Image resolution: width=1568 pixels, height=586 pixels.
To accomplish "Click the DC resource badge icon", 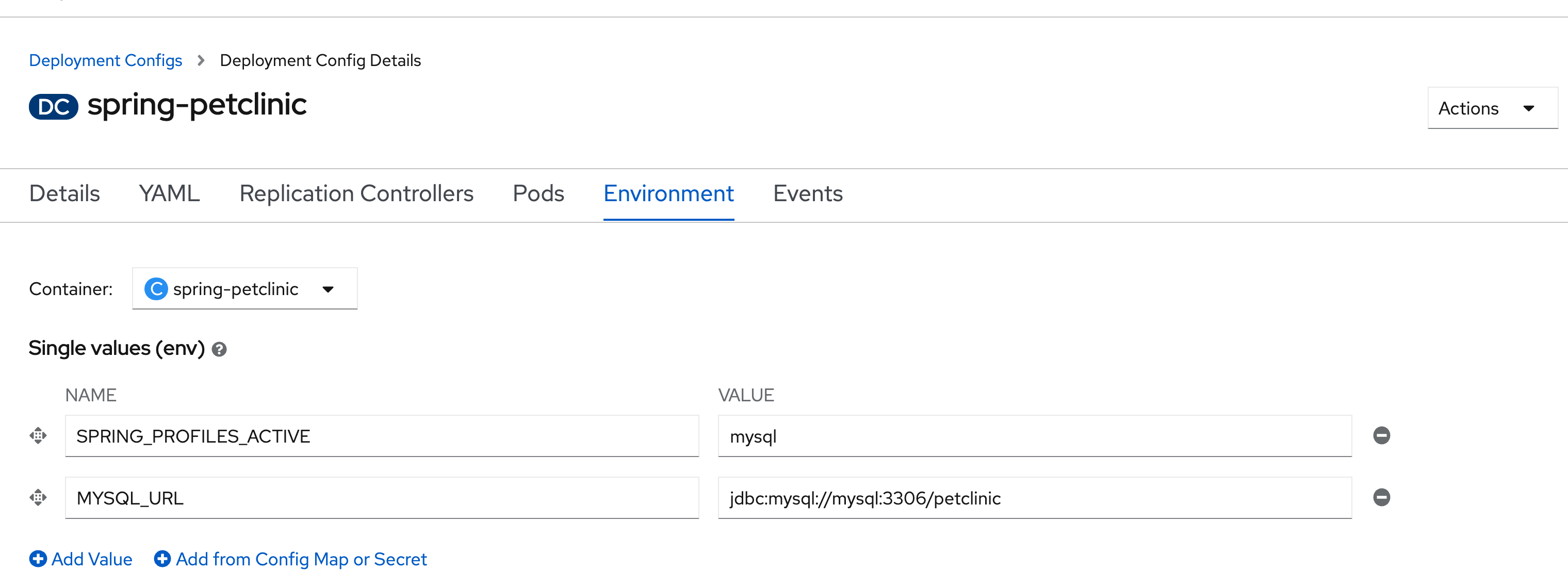I will click(x=54, y=107).
